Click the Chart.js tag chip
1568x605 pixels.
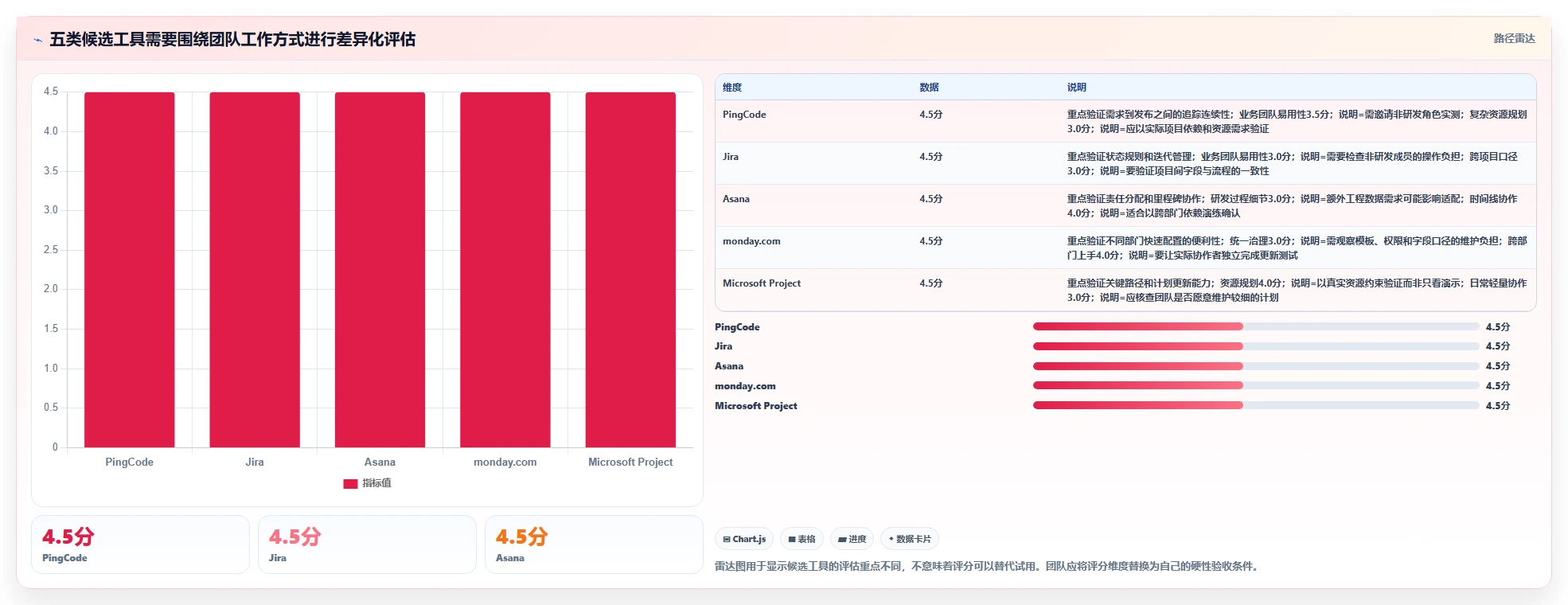744,539
